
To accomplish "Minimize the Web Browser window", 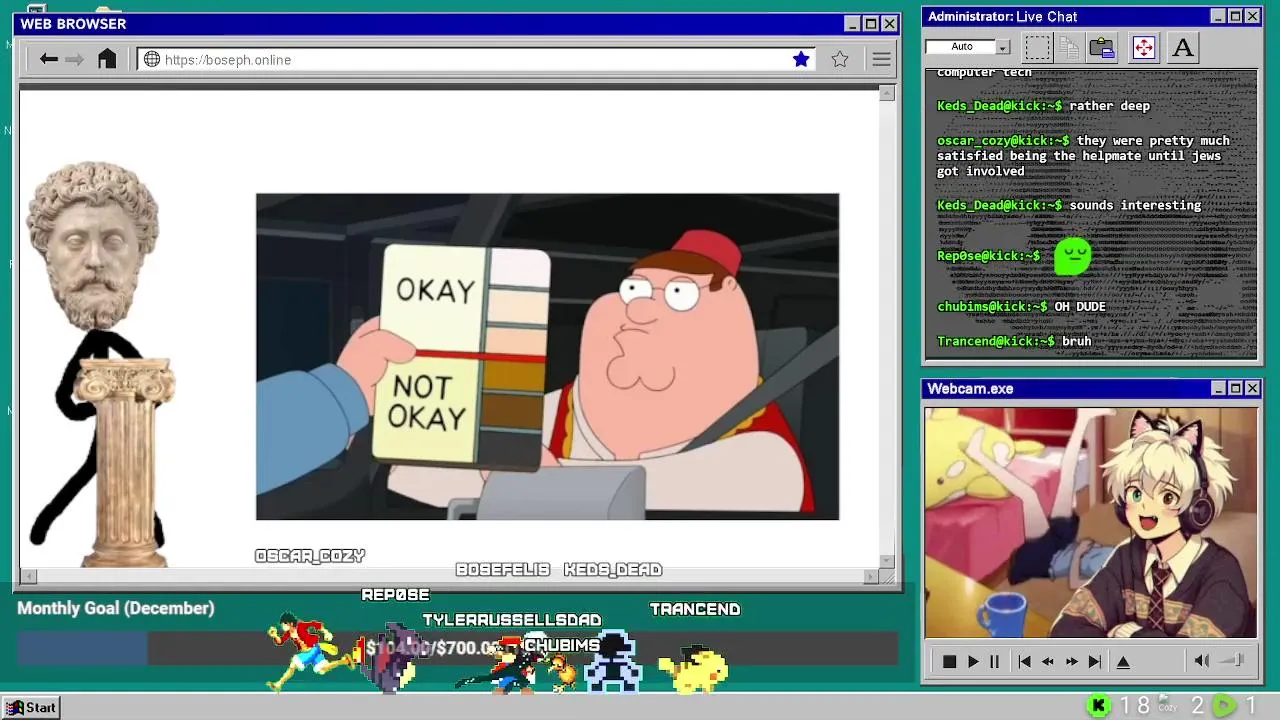I will (852, 24).
